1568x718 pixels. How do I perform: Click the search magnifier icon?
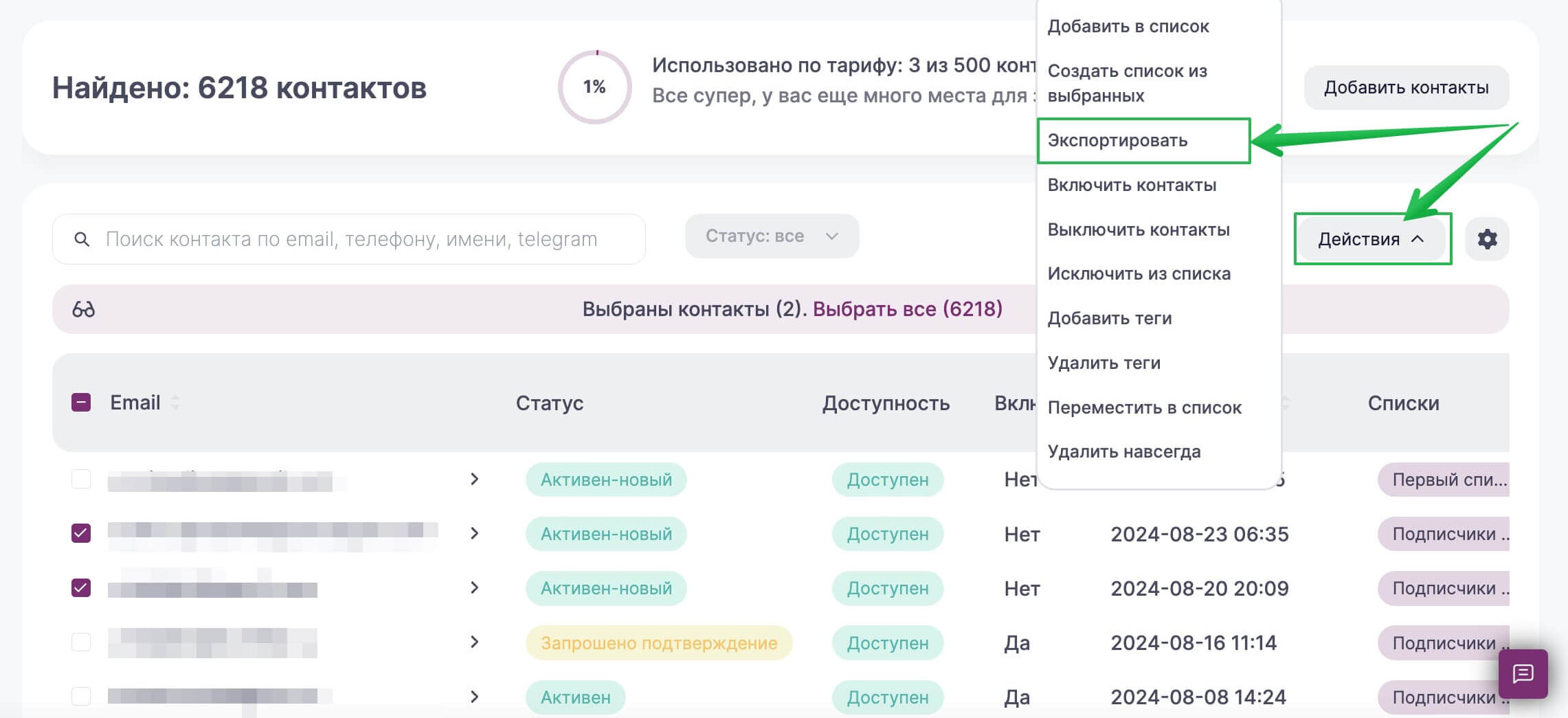(82, 239)
